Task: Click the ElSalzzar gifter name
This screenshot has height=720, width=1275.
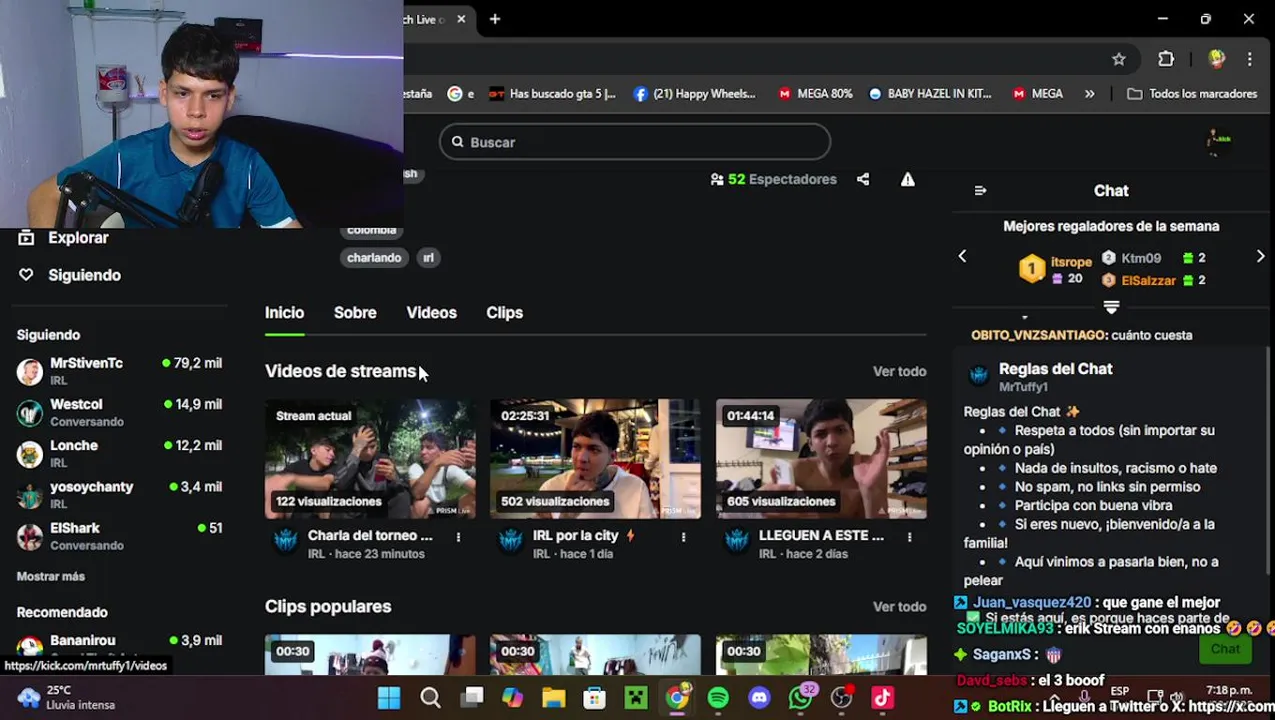Action: (x=1148, y=281)
